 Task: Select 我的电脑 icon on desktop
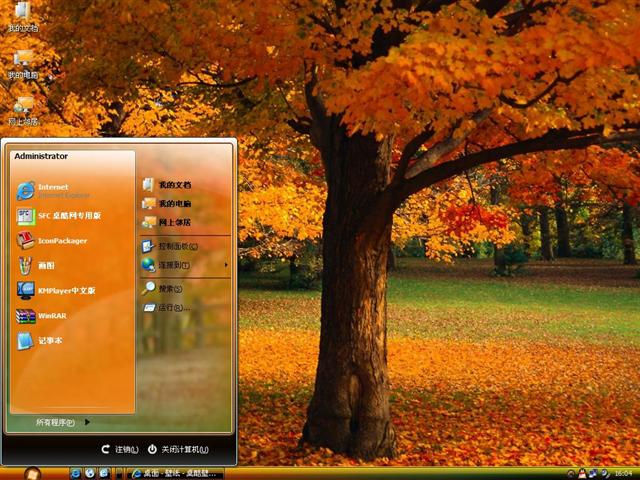pyautogui.click(x=23, y=64)
